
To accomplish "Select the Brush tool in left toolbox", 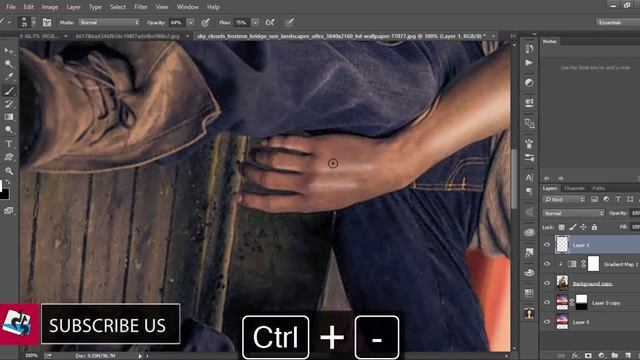I will tap(9, 91).
